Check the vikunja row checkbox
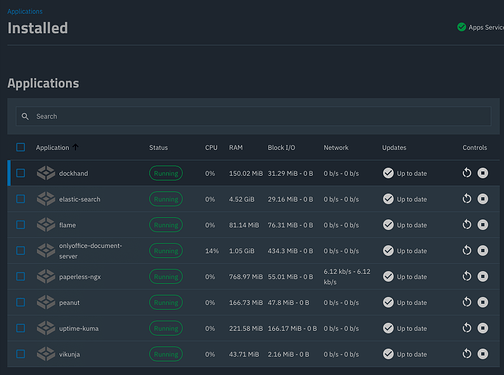Image resolution: width=504 pixels, height=375 pixels. click(x=21, y=354)
